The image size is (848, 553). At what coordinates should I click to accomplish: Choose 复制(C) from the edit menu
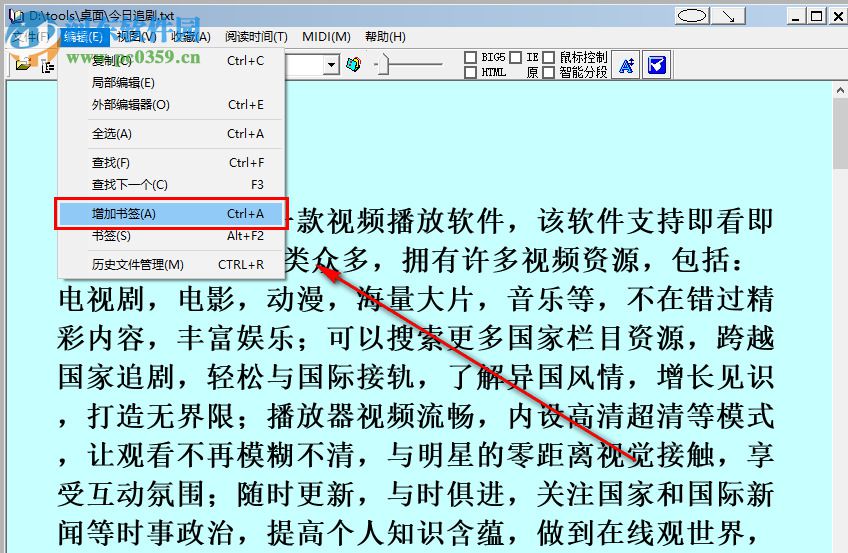pyautogui.click(x=171, y=61)
